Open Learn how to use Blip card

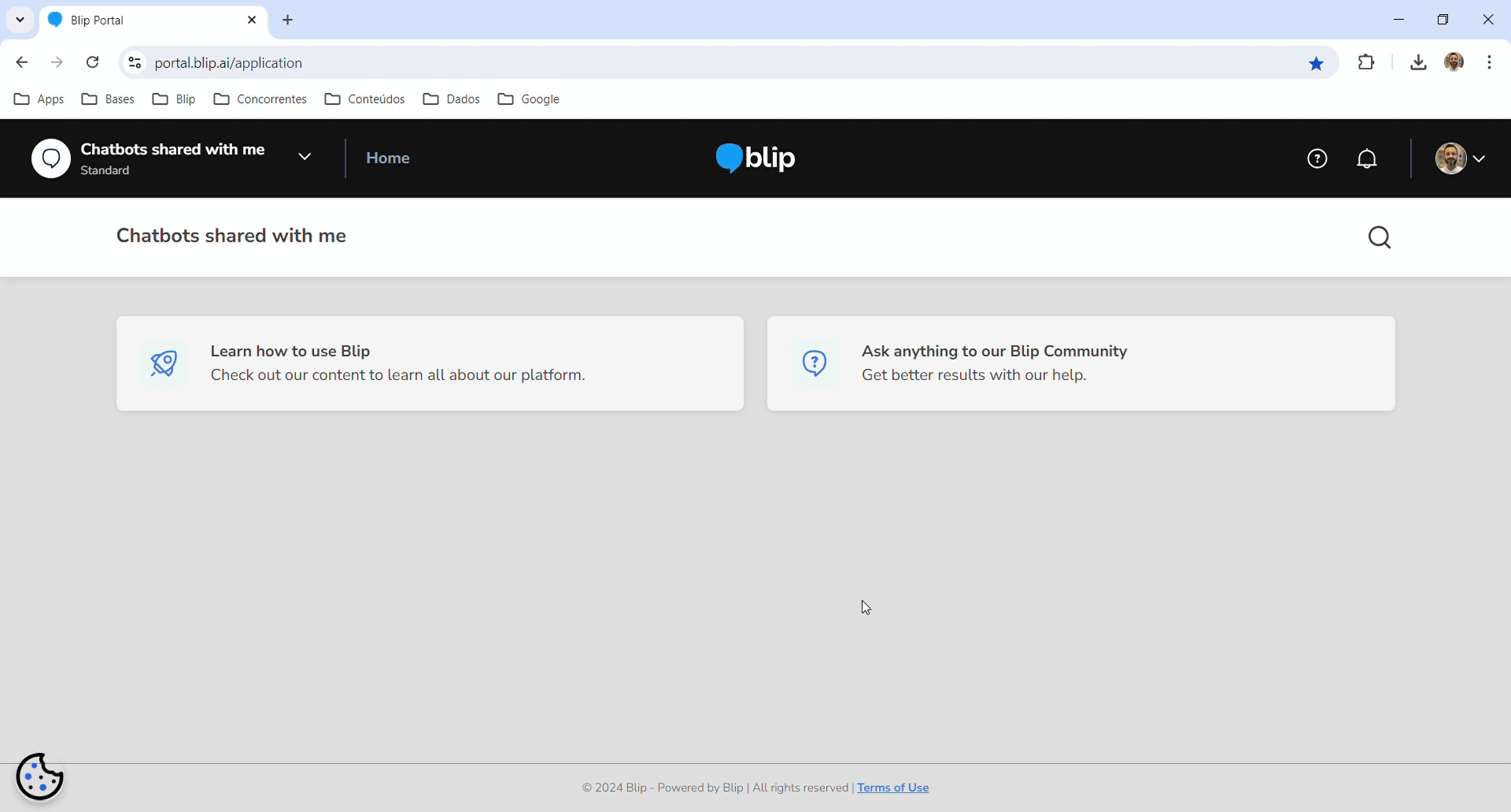click(x=430, y=364)
